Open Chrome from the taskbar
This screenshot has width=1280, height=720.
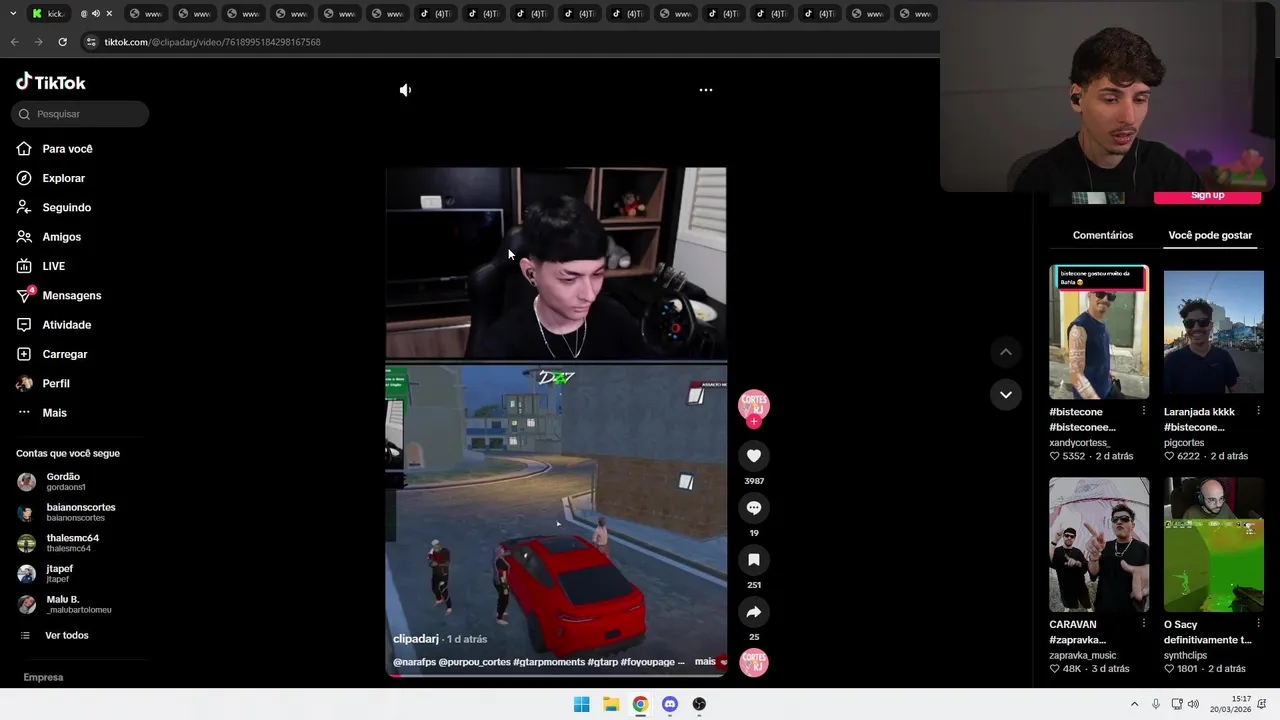pos(640,704)
